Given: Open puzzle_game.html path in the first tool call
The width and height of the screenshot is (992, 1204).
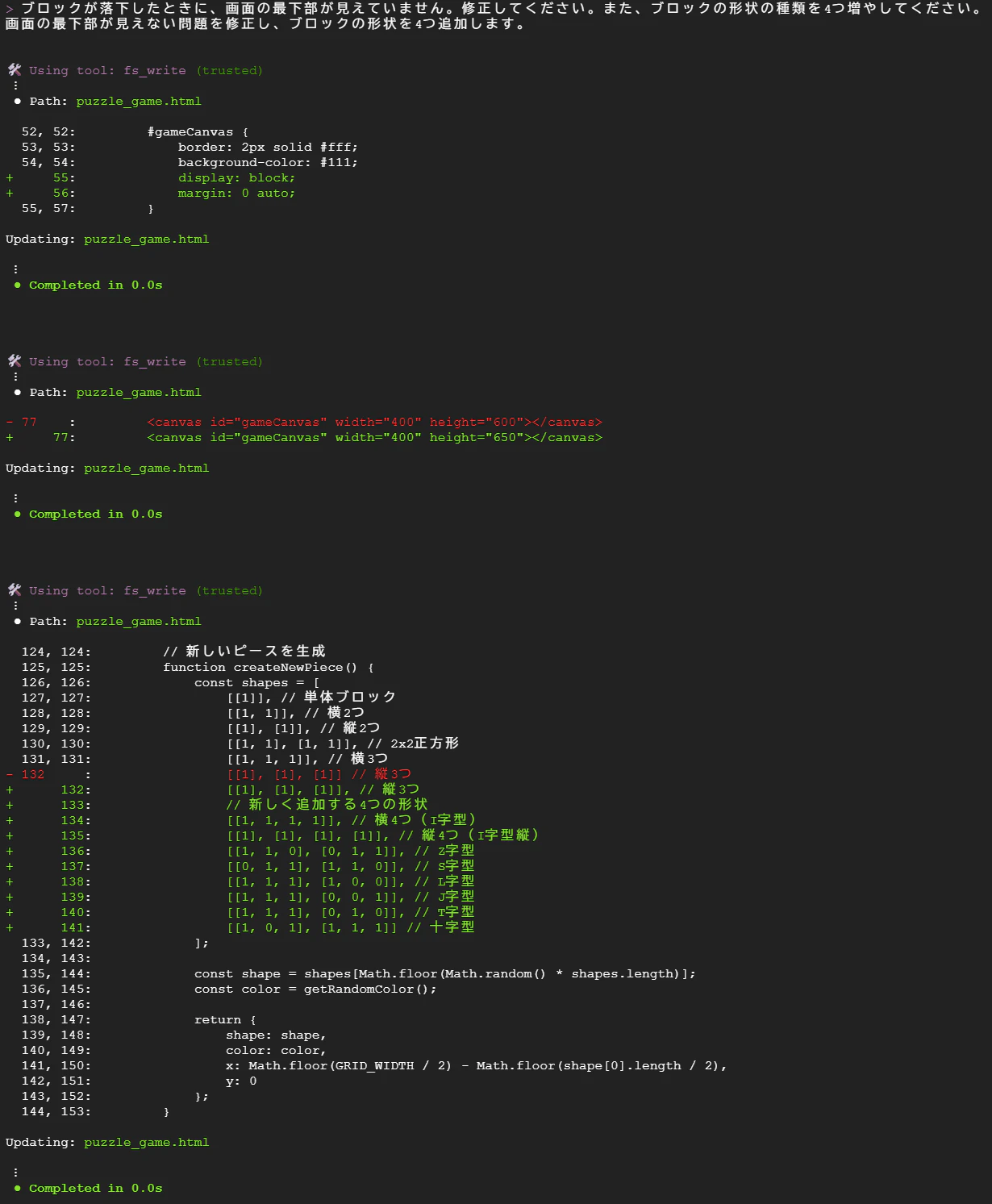Looking at the screenshot, I should coord(139,102).
